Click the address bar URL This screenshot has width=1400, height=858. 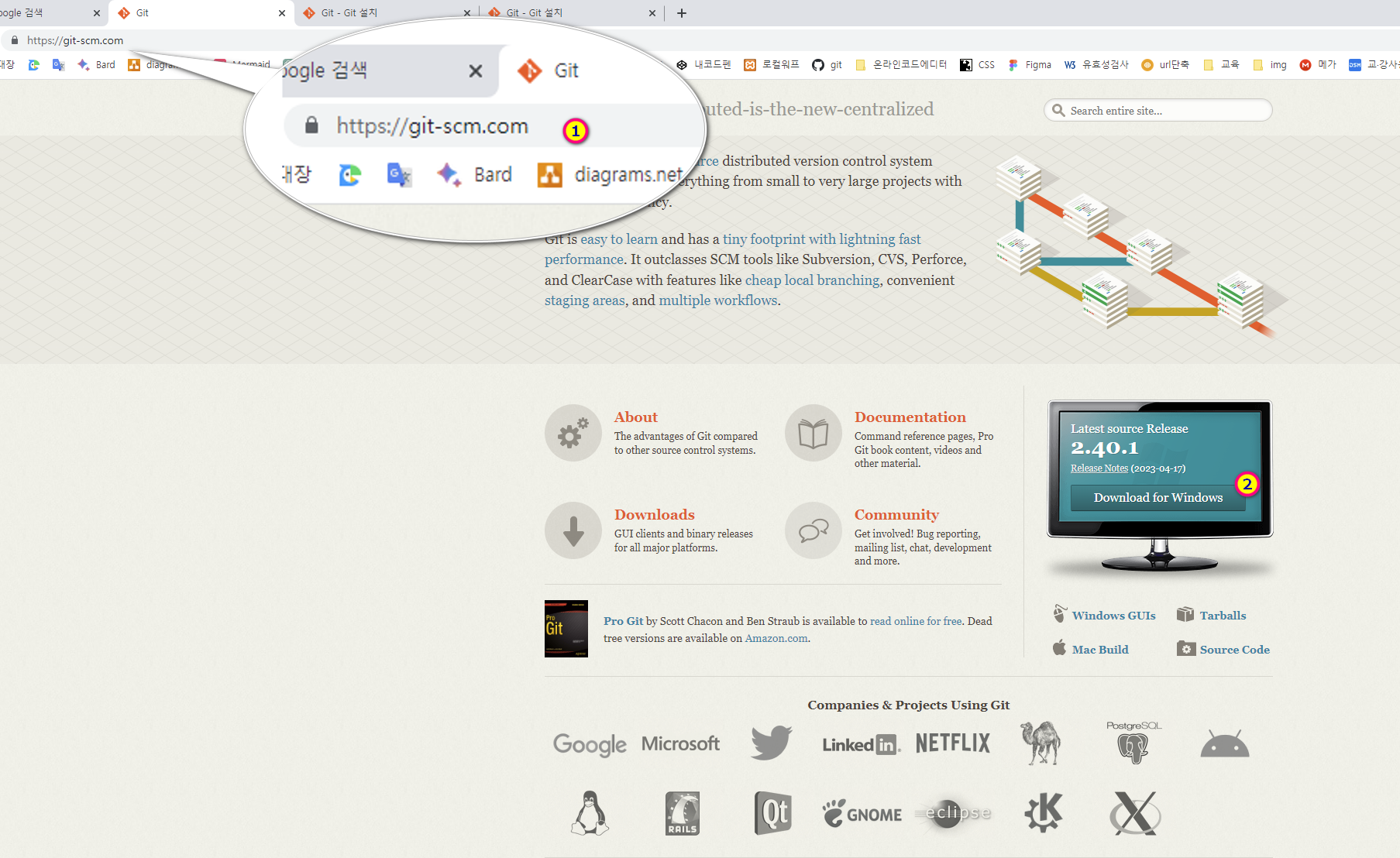[75, 40]
